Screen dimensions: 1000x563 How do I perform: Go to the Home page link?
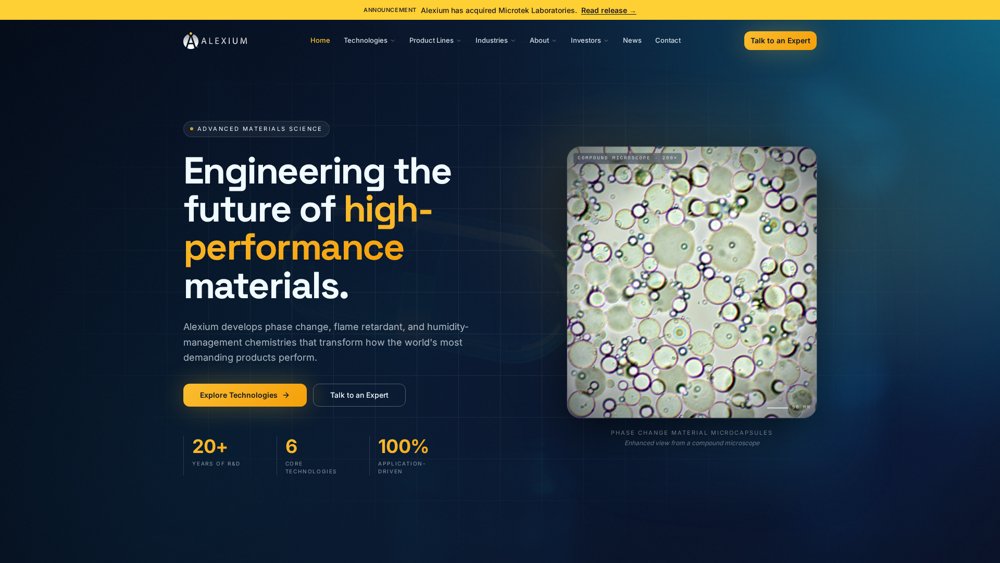[320, 40]
